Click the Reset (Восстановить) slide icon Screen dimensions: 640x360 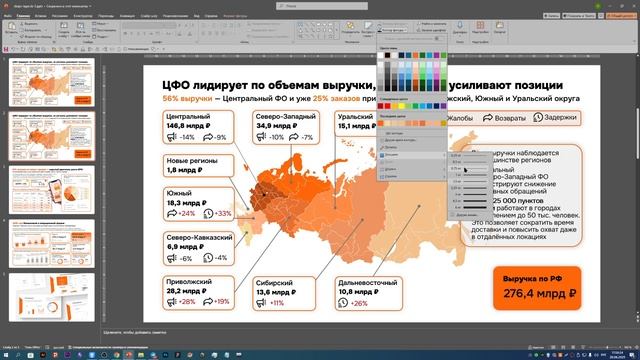pyautogui.click(x=94, y=30)
